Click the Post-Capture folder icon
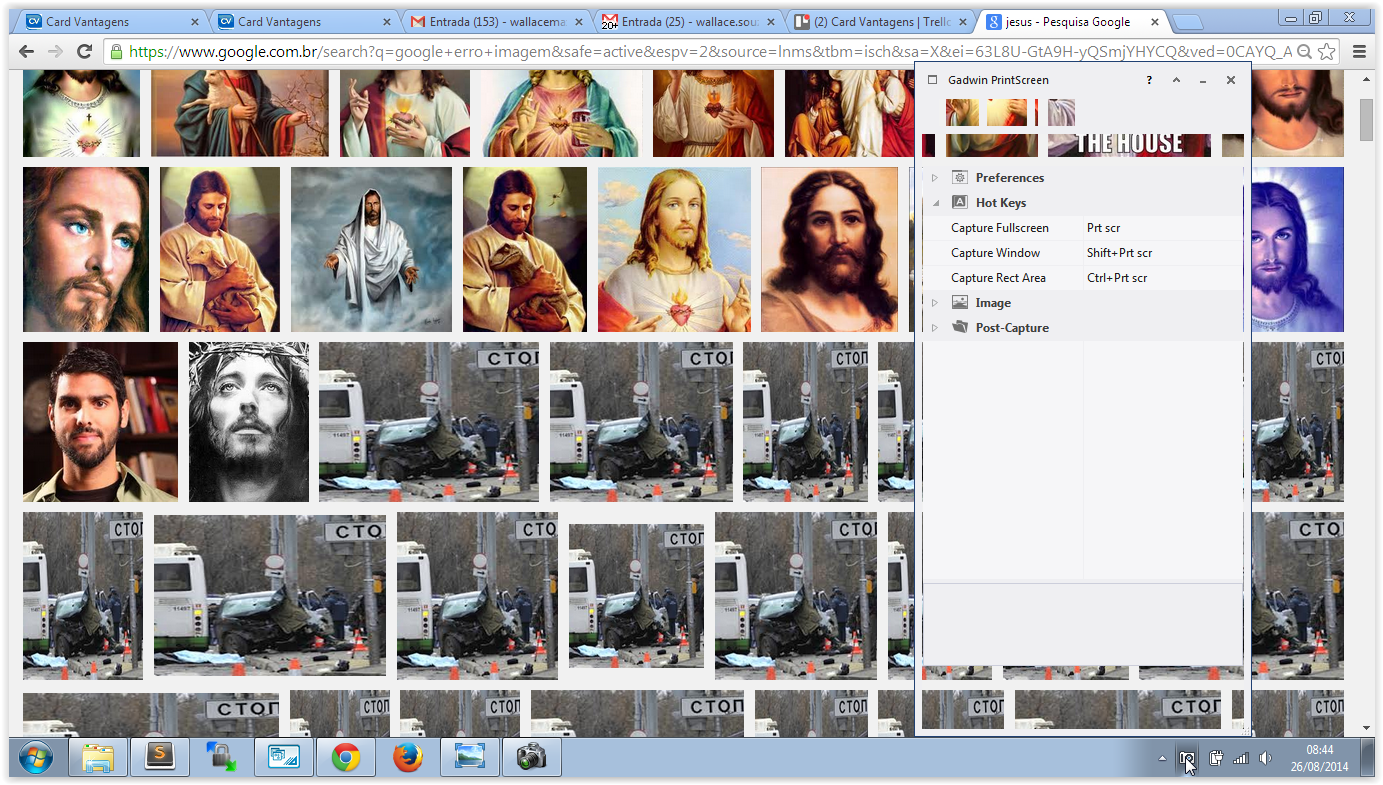This screenshot has width=1383, height=785. tap(960, 327)
